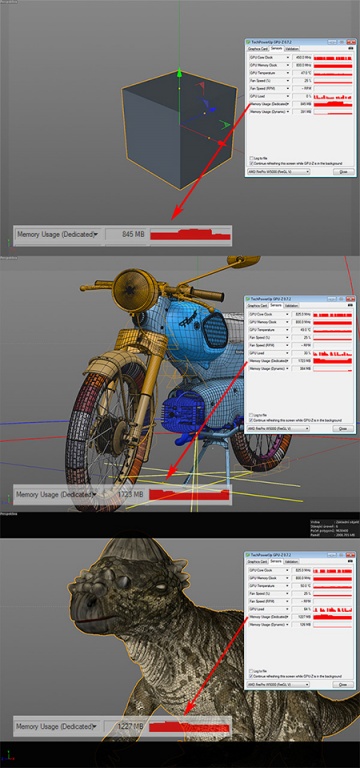The height and width of the screenshot is (768, 360).
Task: Open the AMD FirePro card selector in the GPU-Z window over the motorcycle
Action: click(278, 429)
